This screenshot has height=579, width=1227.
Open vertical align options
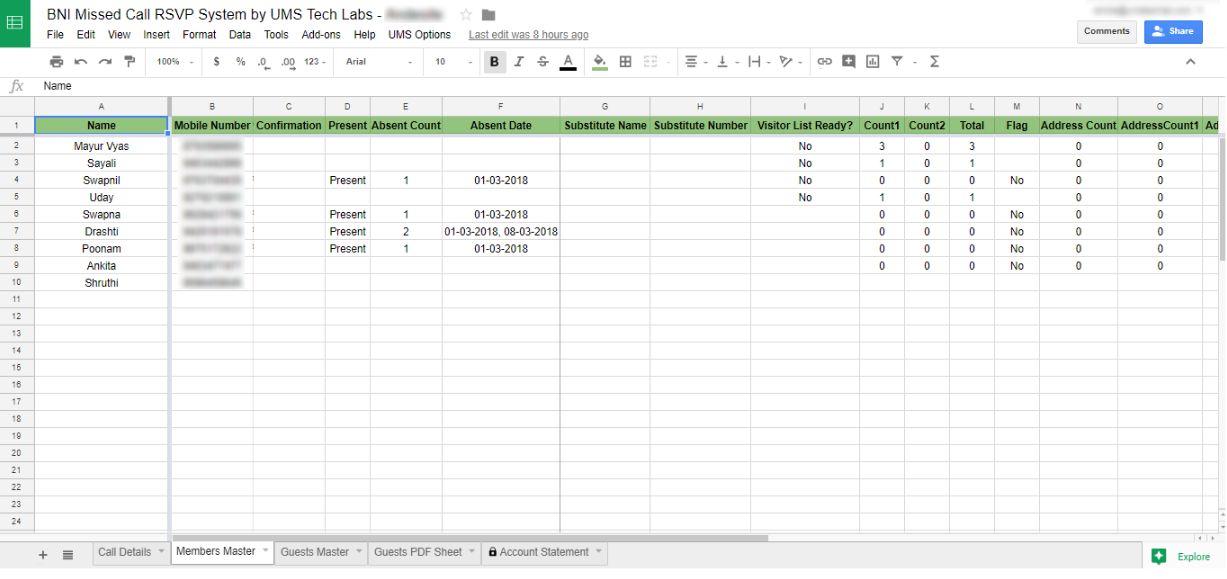[x=725, y=62]
